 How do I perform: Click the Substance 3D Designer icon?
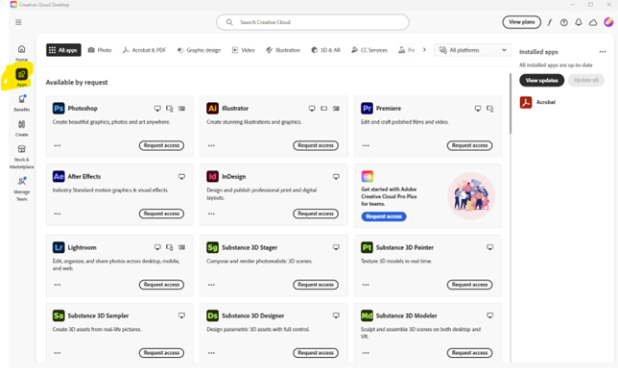(x=212, y=315)
